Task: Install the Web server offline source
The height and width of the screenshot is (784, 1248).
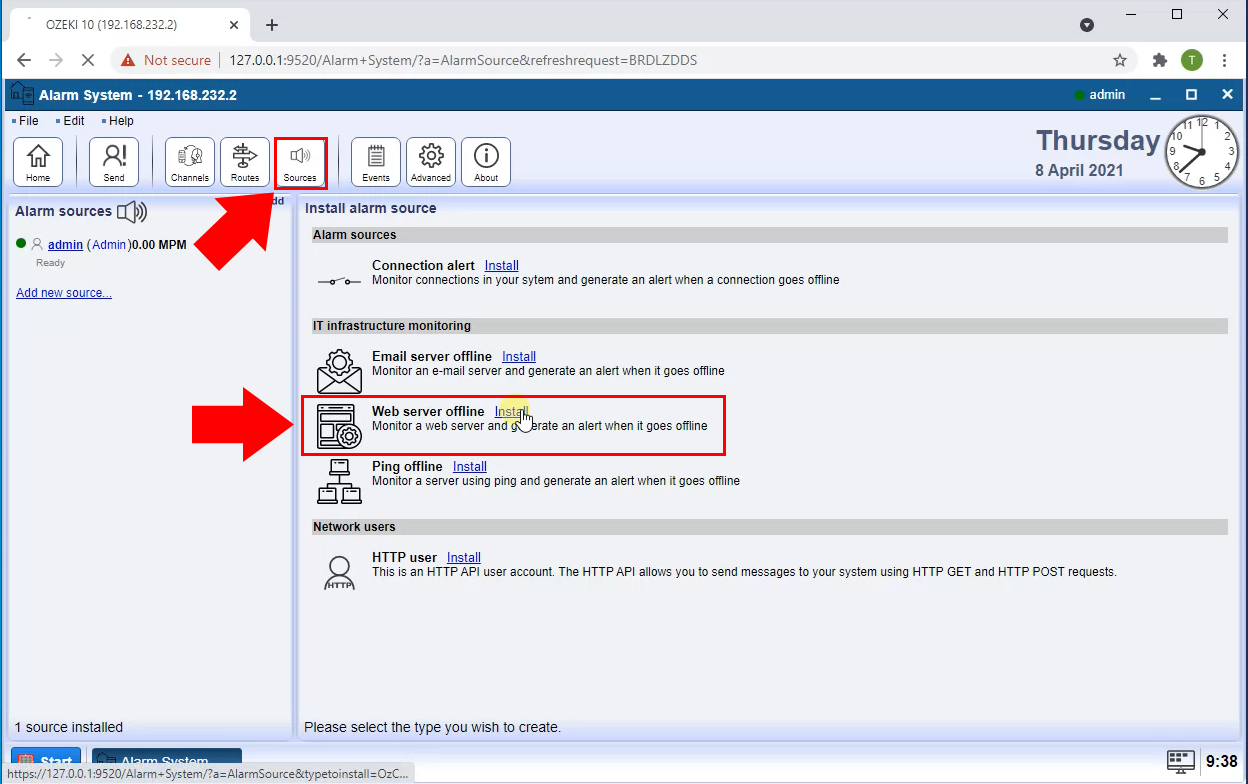Action: 511,411
